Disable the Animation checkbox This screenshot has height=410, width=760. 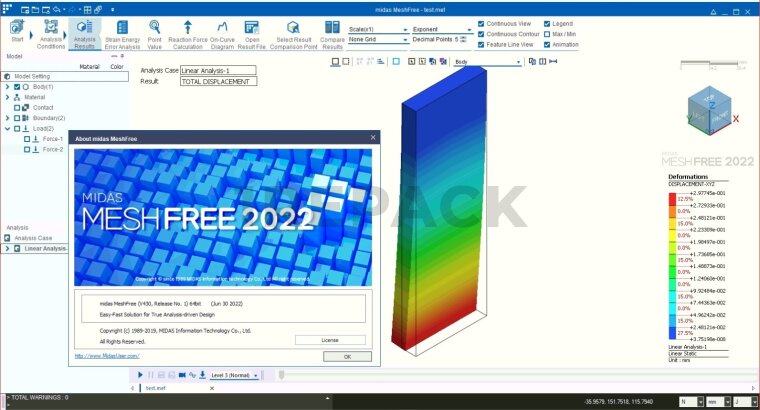(x=546, y=44)
